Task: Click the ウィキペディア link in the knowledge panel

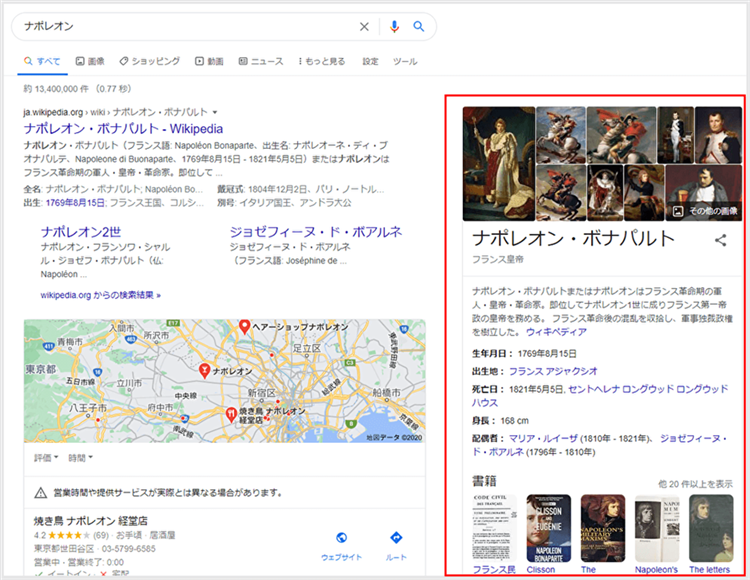Action: [x=556, y=331]
